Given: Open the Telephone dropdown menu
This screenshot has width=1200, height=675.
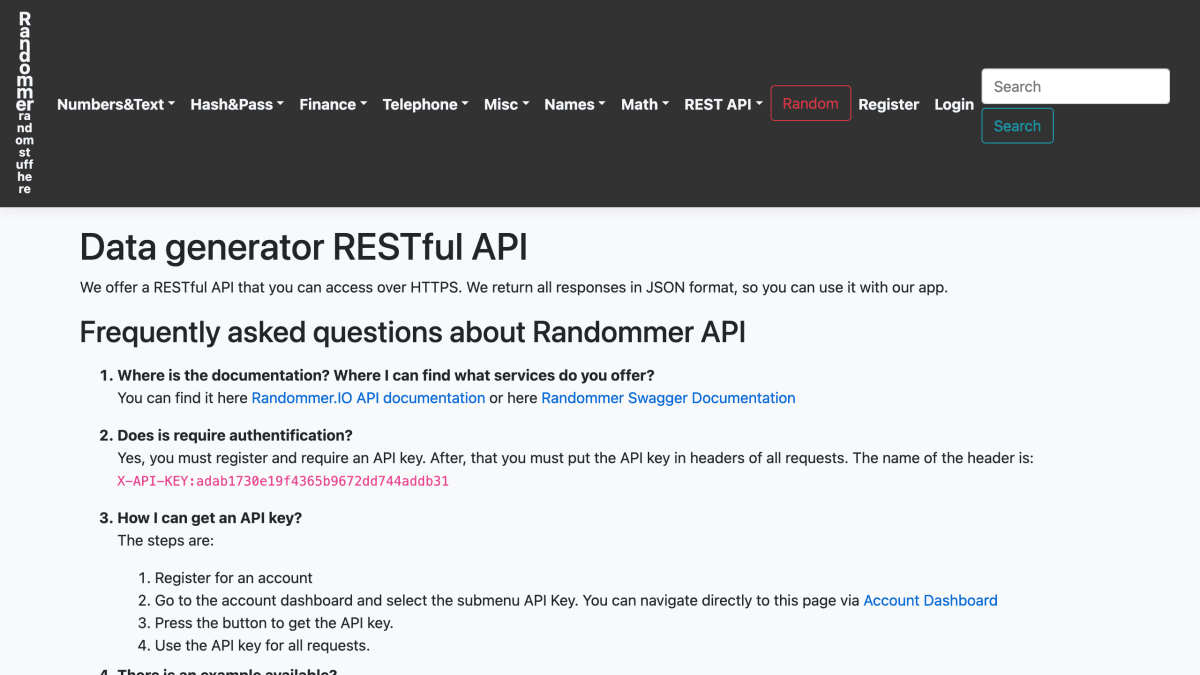Looking at the screenshot, I should coord(426,104).
